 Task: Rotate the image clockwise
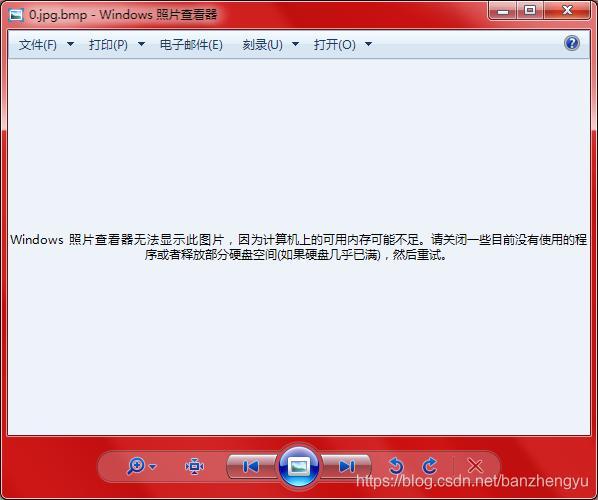pyautogui.click(x=430, y=466)
